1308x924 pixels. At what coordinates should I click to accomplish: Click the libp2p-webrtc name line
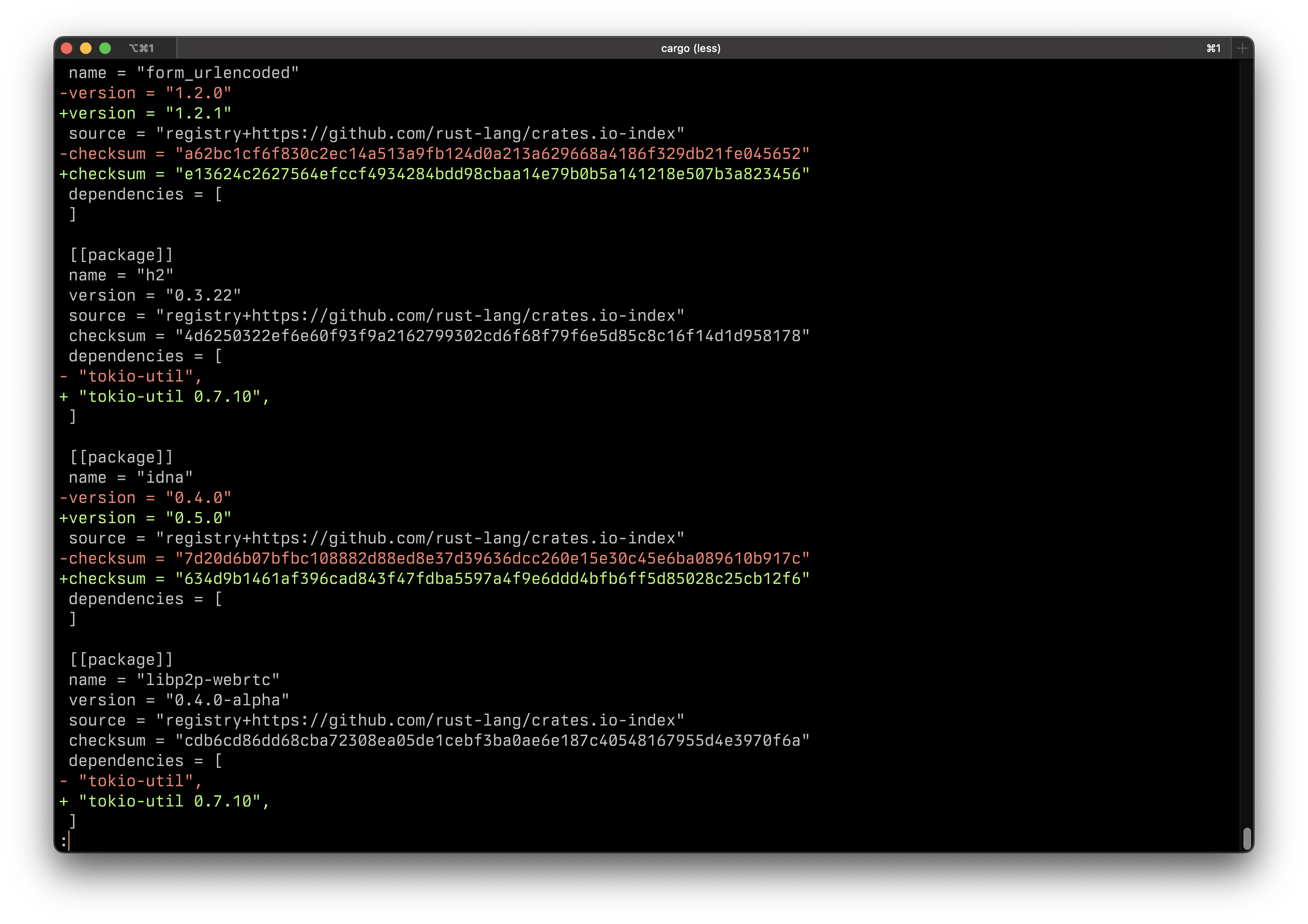click(174, 680)
